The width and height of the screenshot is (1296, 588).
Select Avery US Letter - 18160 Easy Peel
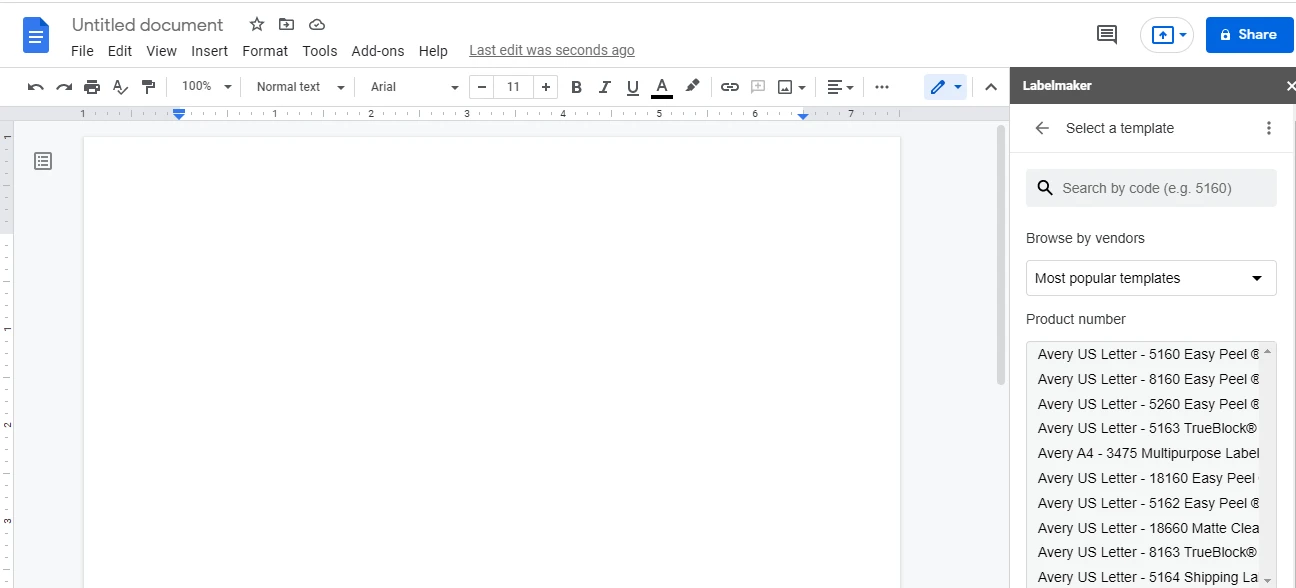coord(1148,478)
